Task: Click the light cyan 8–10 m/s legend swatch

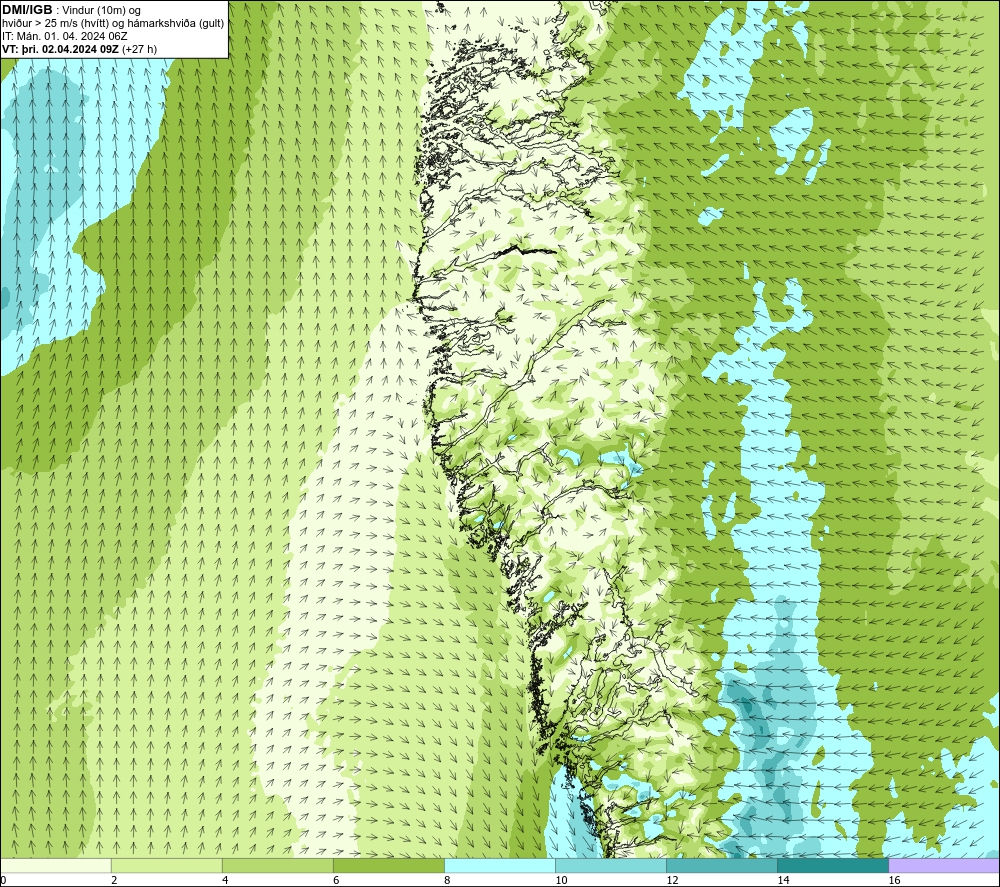Action: click(500, 866)
